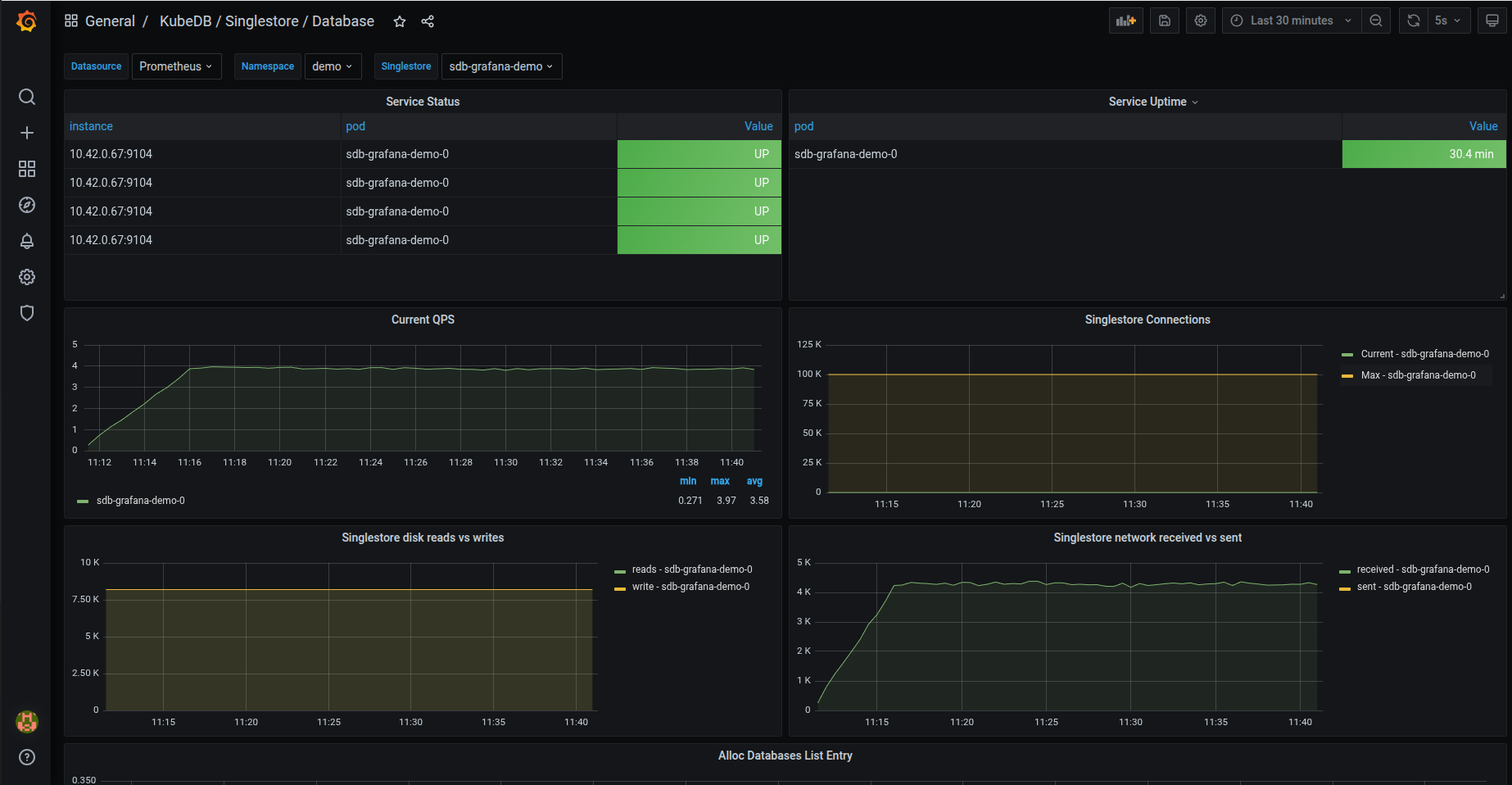Open the 5s refresh interval dropdown
Screen dimensions: 1512x785
click(1449, 20)
